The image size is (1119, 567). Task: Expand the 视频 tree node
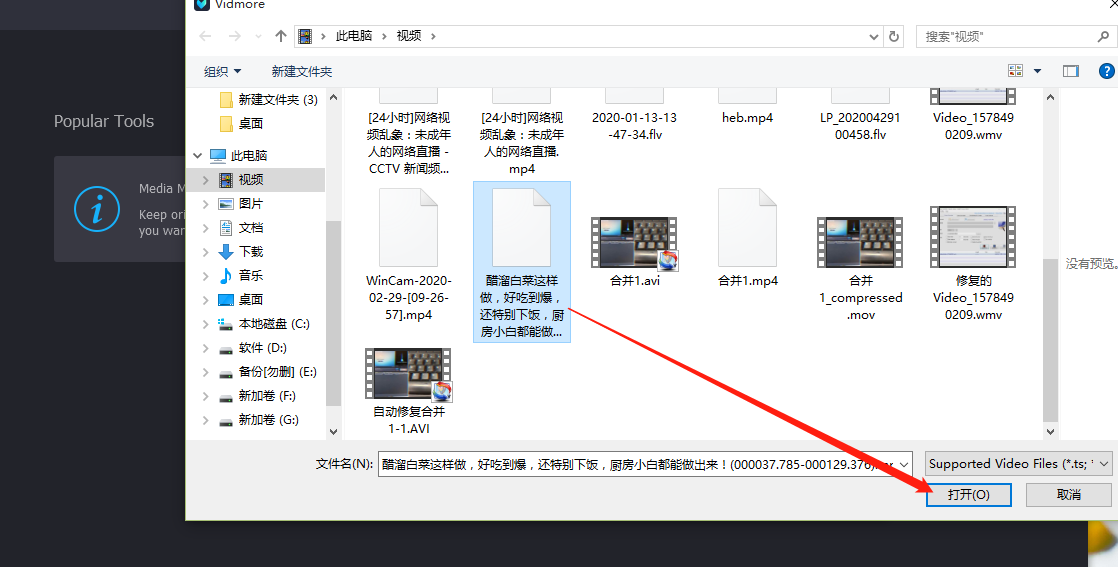coord(206,180)
